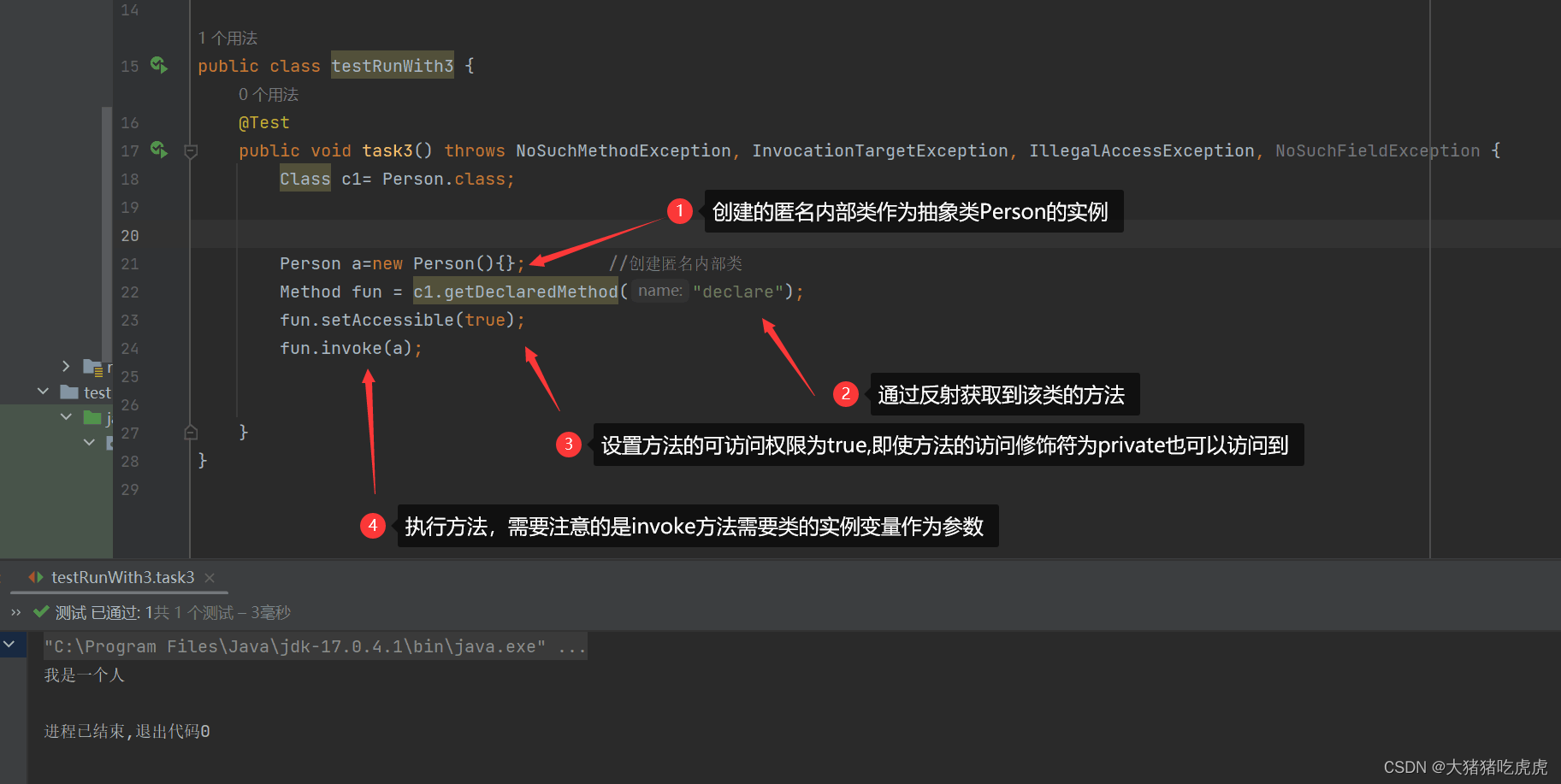Click the @Test annotation

point(264,122)
